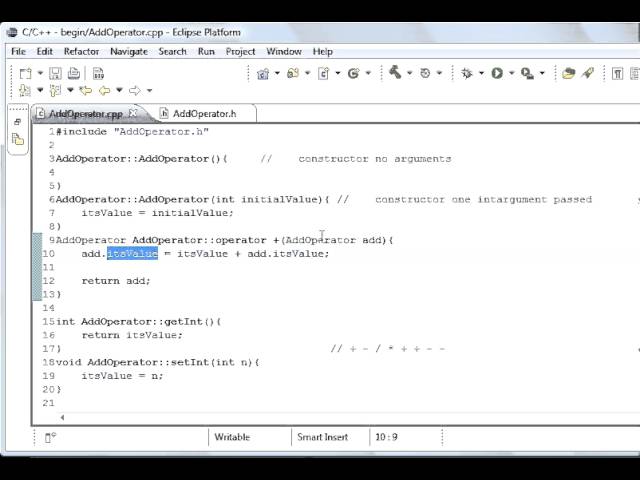
Task: Click the #include "AddOperator.h" line
Action: [132, 131]
